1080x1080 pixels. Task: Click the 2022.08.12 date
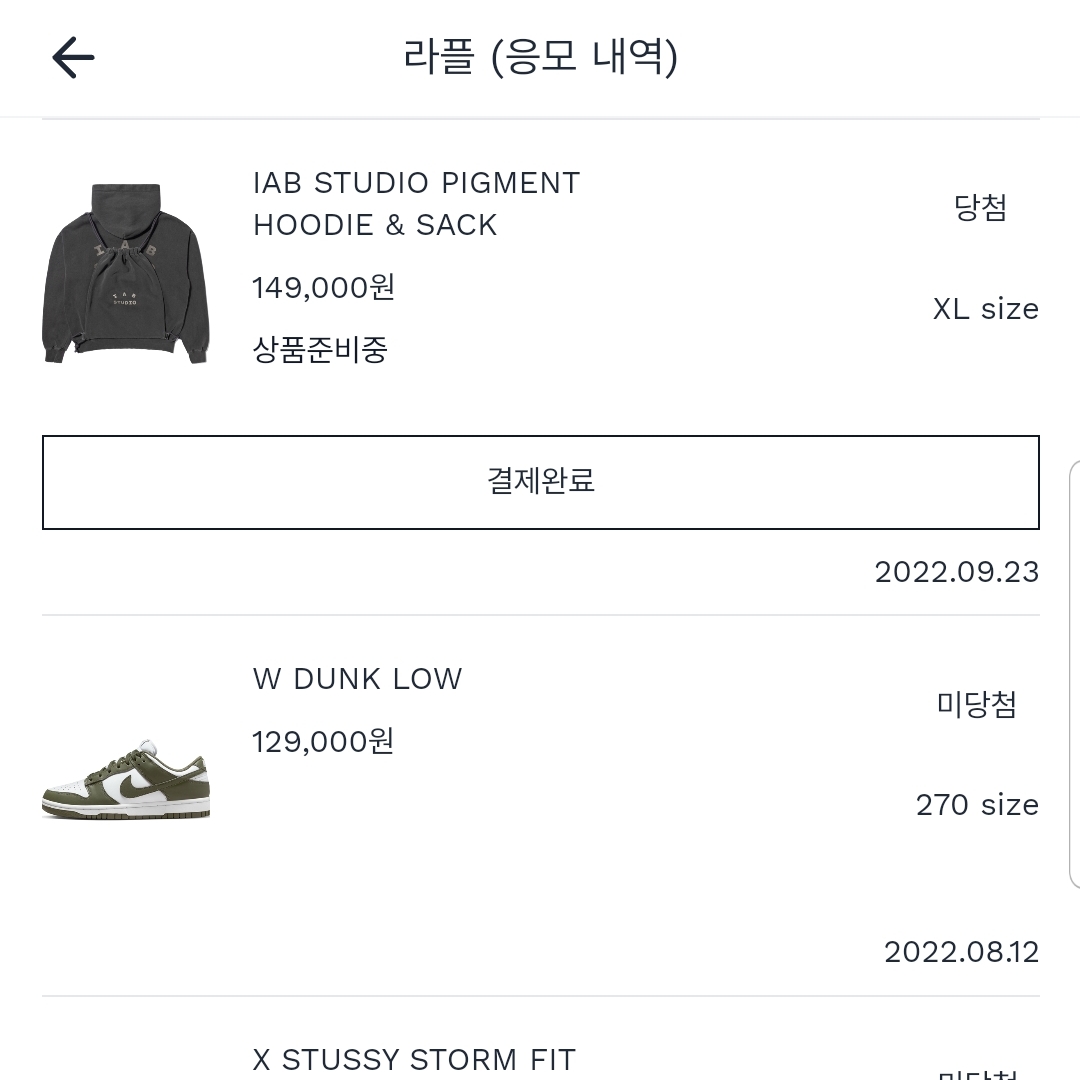962,953
